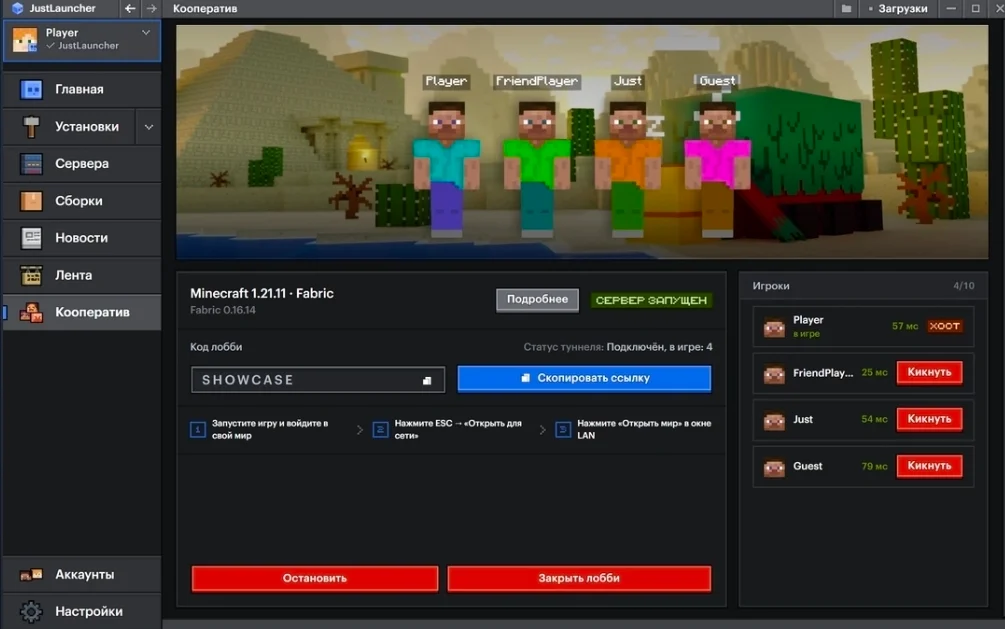Click the ХОСТ badge next to Player
Image resolution: width=1005 pixels, height=629 pixels.
click(944, 326)
